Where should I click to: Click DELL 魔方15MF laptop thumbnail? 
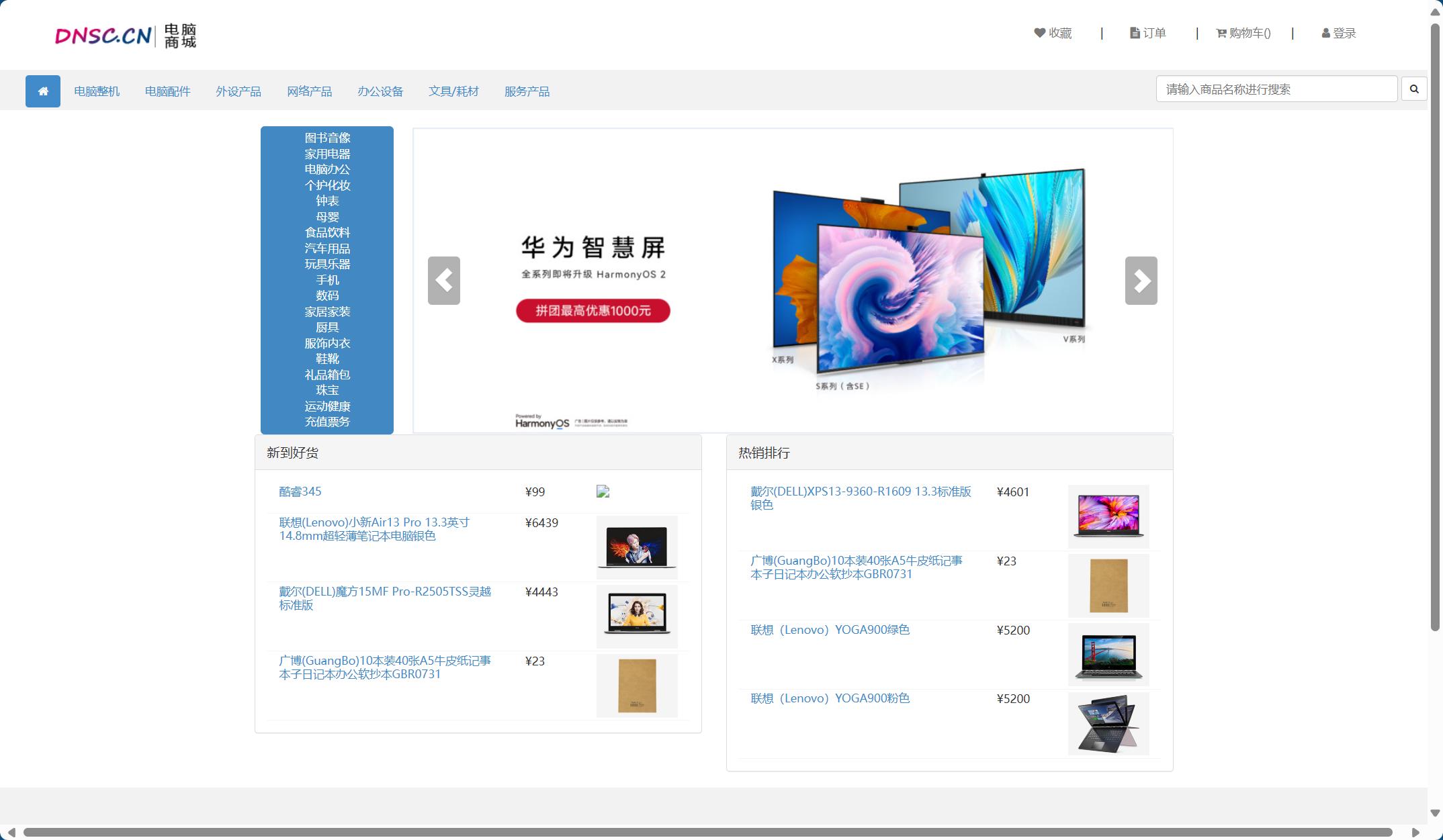tap(637, 616)
